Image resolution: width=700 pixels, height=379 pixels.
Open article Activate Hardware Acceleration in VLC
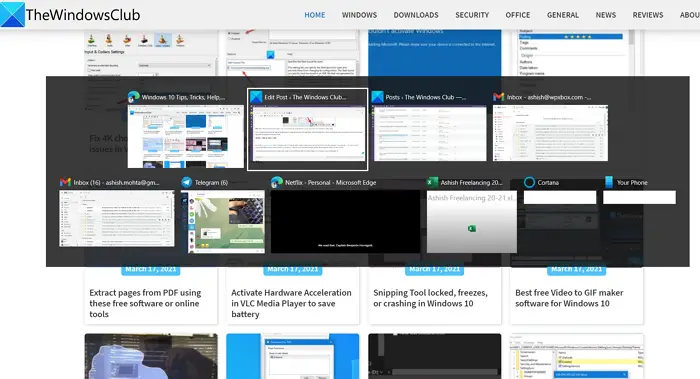click(291, 304)
